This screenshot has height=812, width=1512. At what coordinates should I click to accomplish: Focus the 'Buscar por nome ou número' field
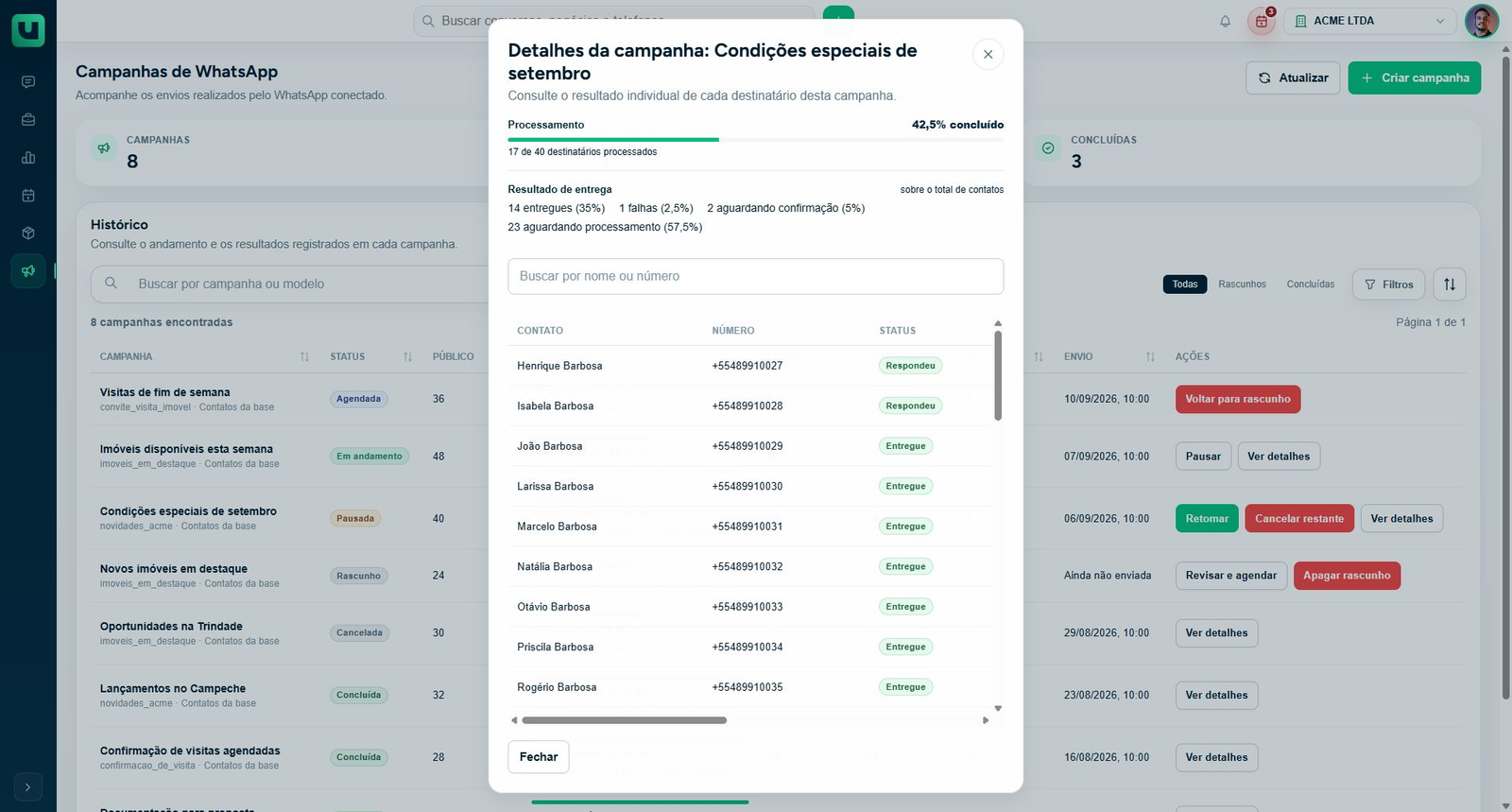click(x=756, y=276)
